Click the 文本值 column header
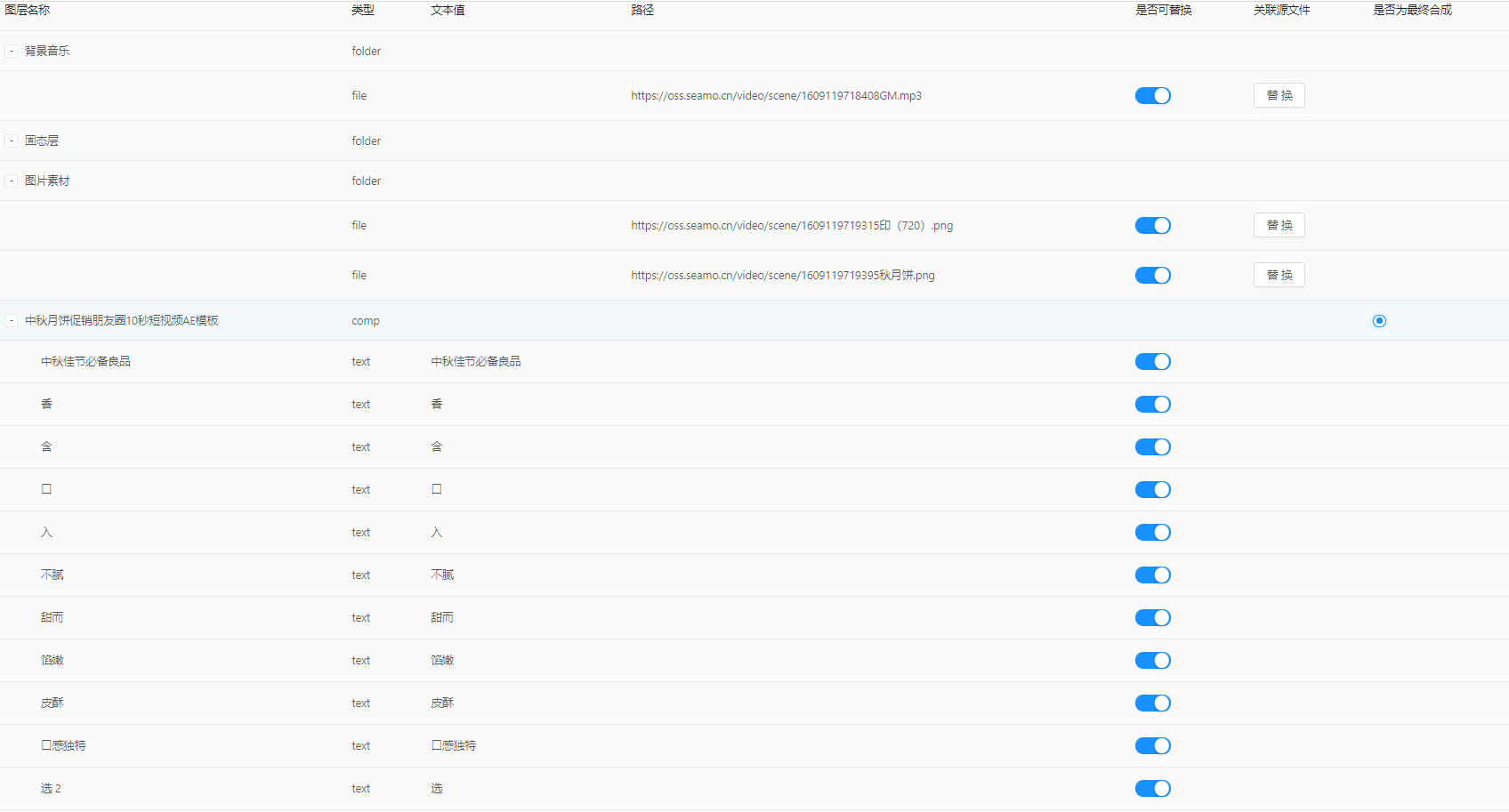The height and width of the screenshot is (812, 1509). pyautogui.click(x=448, y=10)
